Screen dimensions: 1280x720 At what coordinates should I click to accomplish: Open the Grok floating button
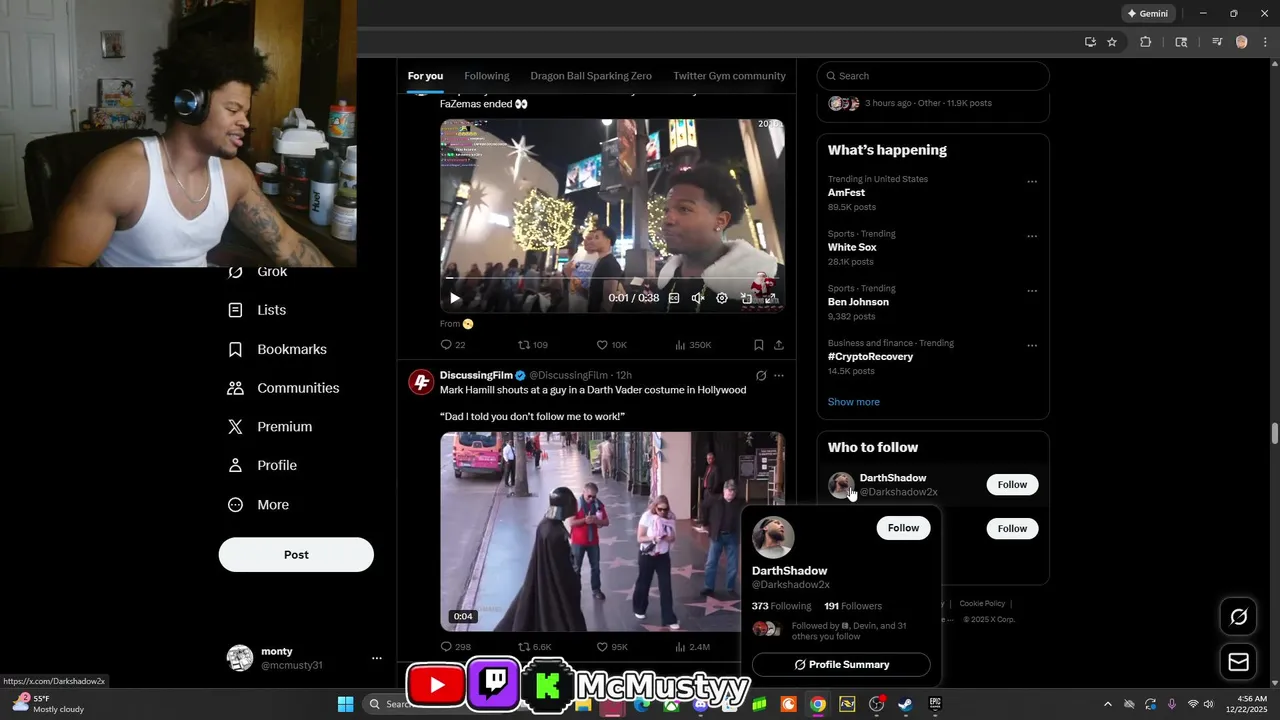pos(1238,617)
